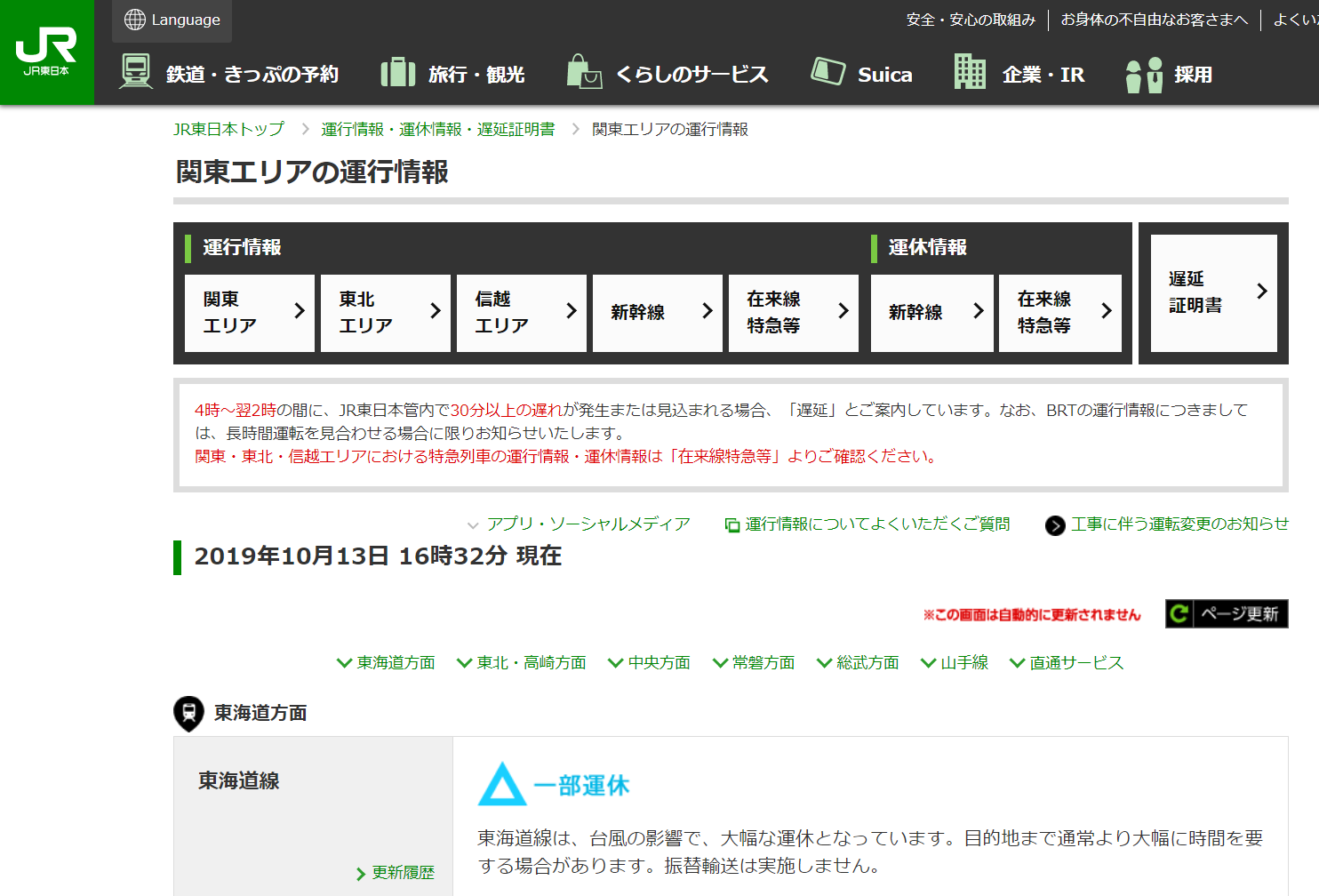
Task: Click the people icon for 採用
Action: click(x=1144, y=75)
